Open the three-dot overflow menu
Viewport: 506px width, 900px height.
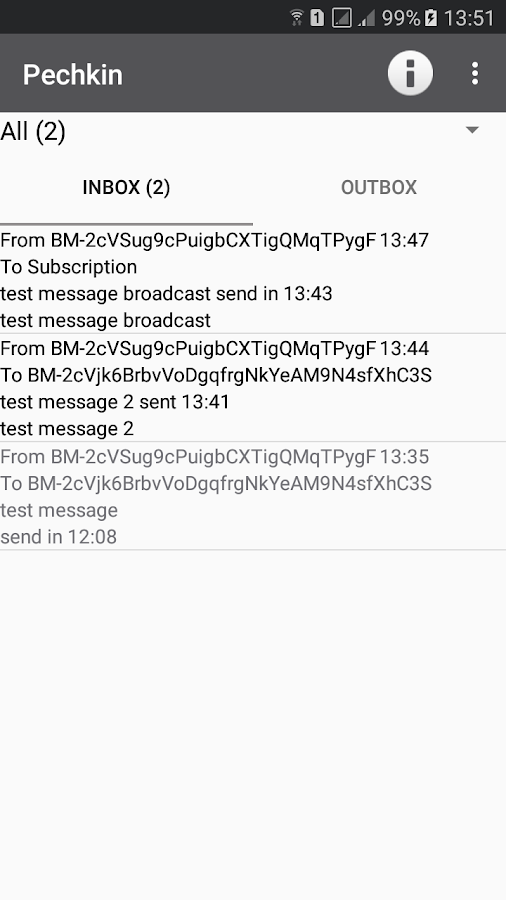(474, 73)
